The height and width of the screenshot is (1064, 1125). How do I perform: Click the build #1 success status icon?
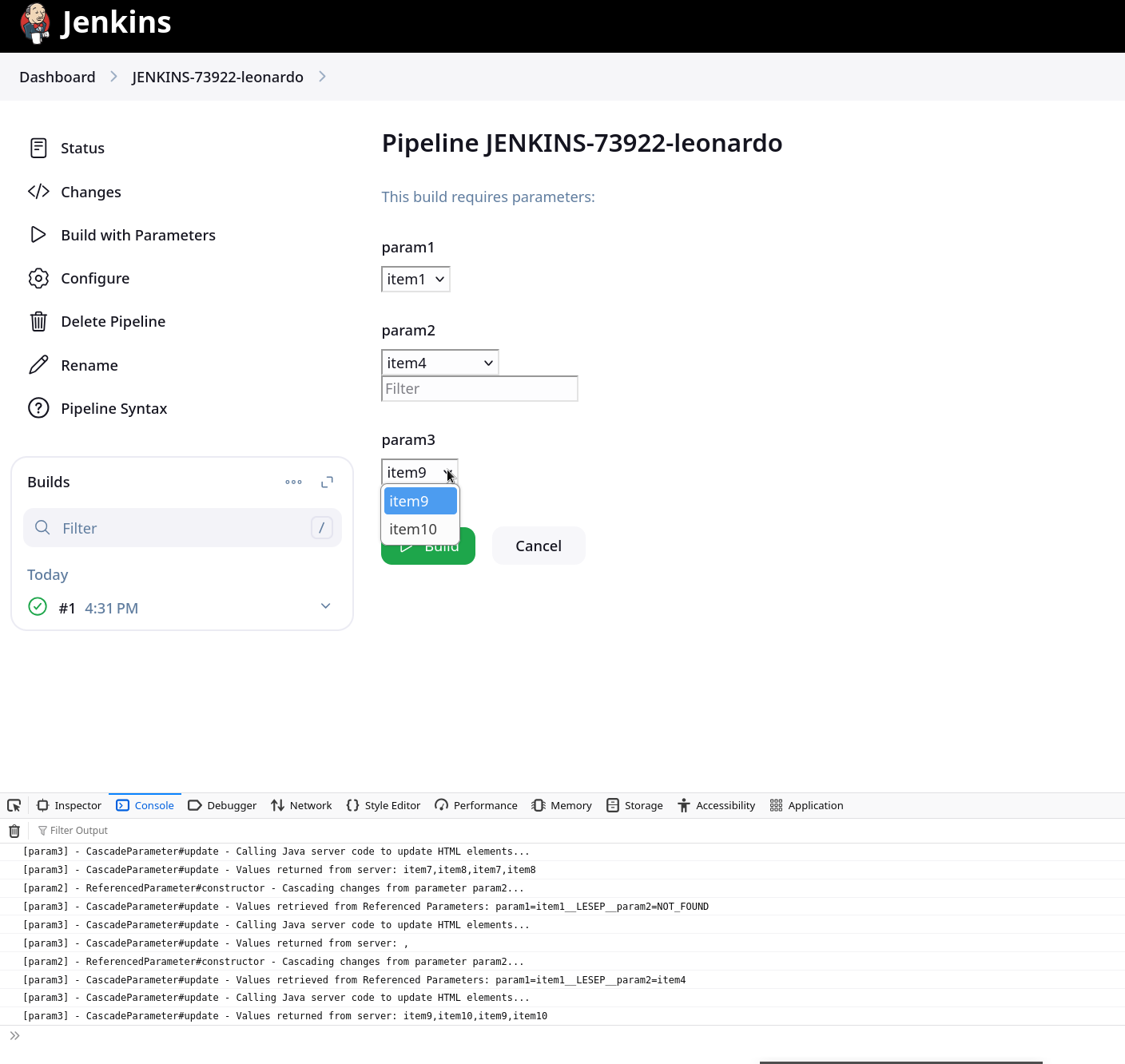point(38,607)
